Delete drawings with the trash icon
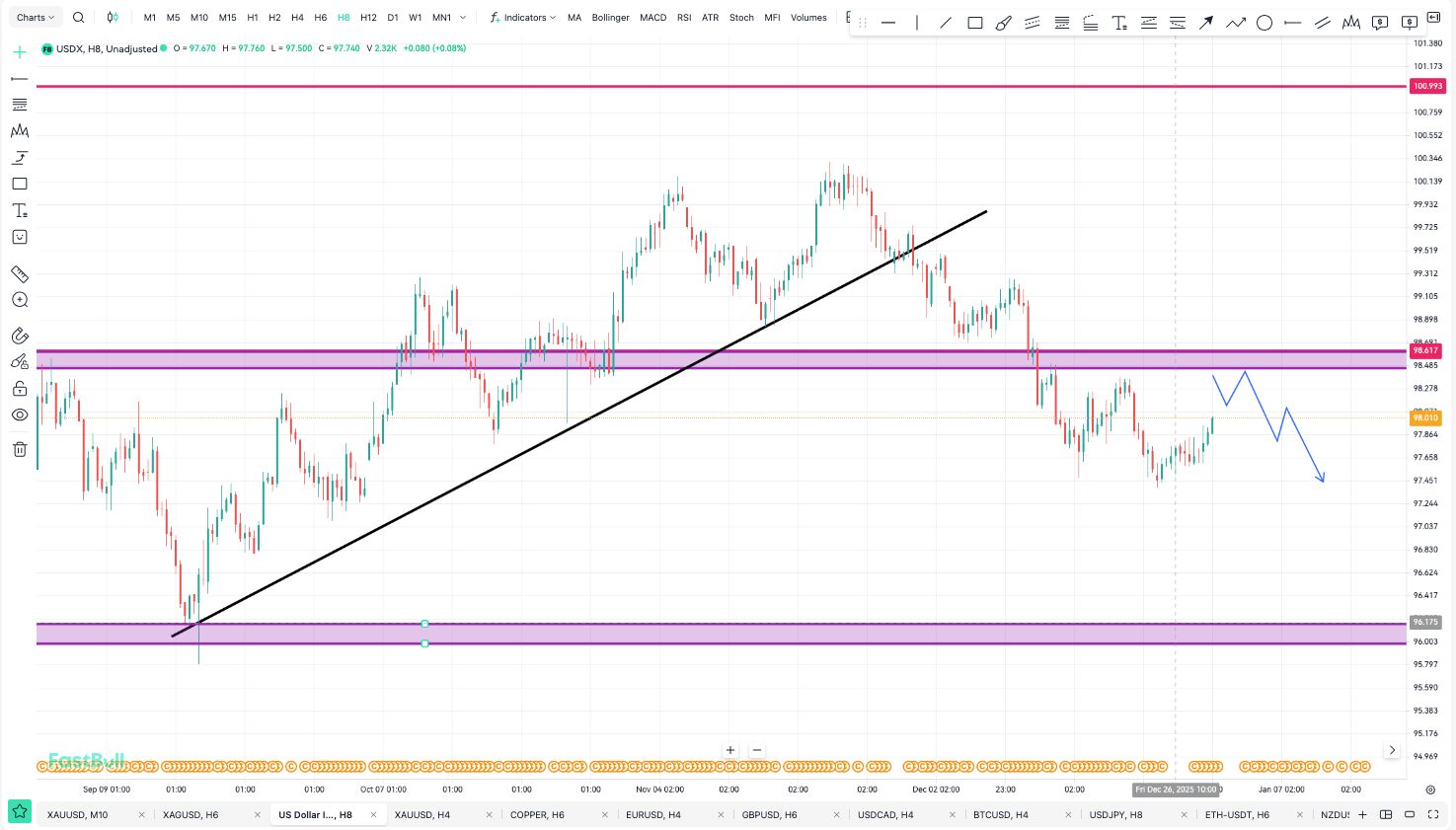 click(x=20, y=450)
